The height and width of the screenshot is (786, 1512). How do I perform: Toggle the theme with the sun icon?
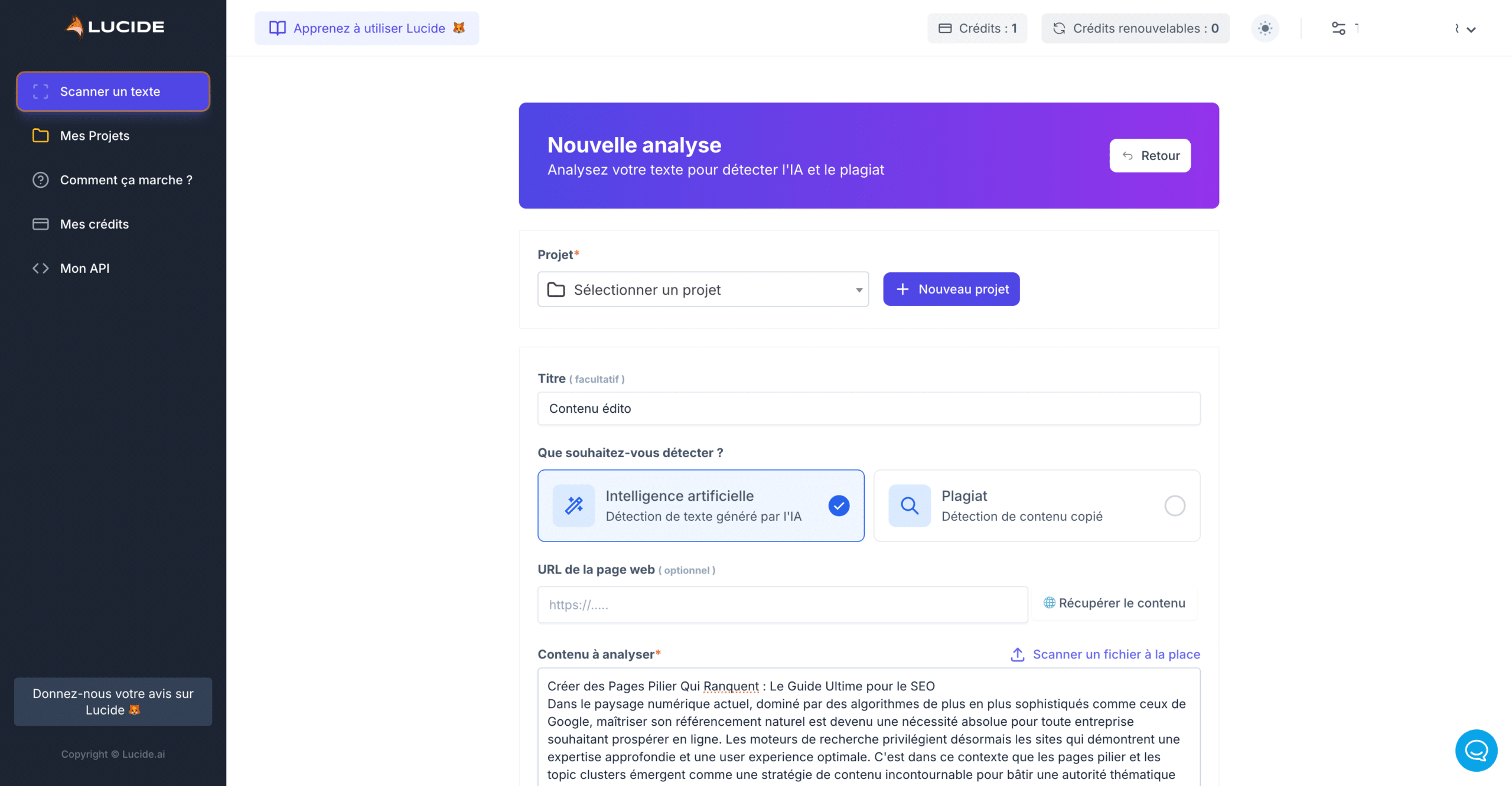tap(1265, 28)
